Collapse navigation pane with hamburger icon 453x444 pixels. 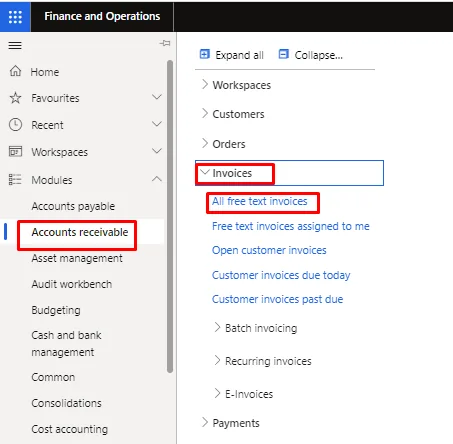(x=15, y=45)
